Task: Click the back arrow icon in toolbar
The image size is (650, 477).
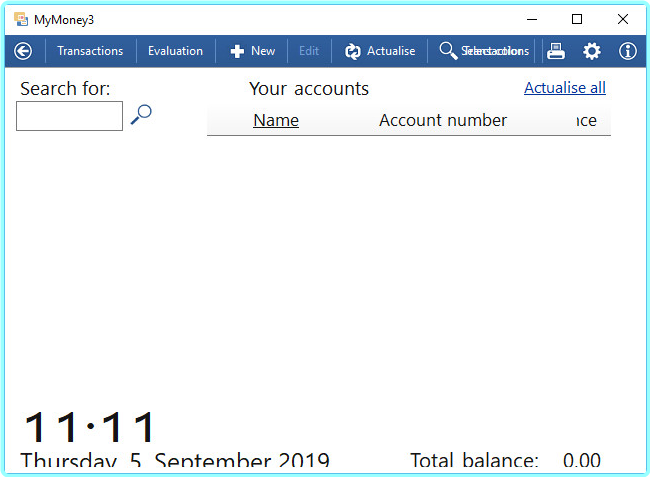Action: coord(23,51)
